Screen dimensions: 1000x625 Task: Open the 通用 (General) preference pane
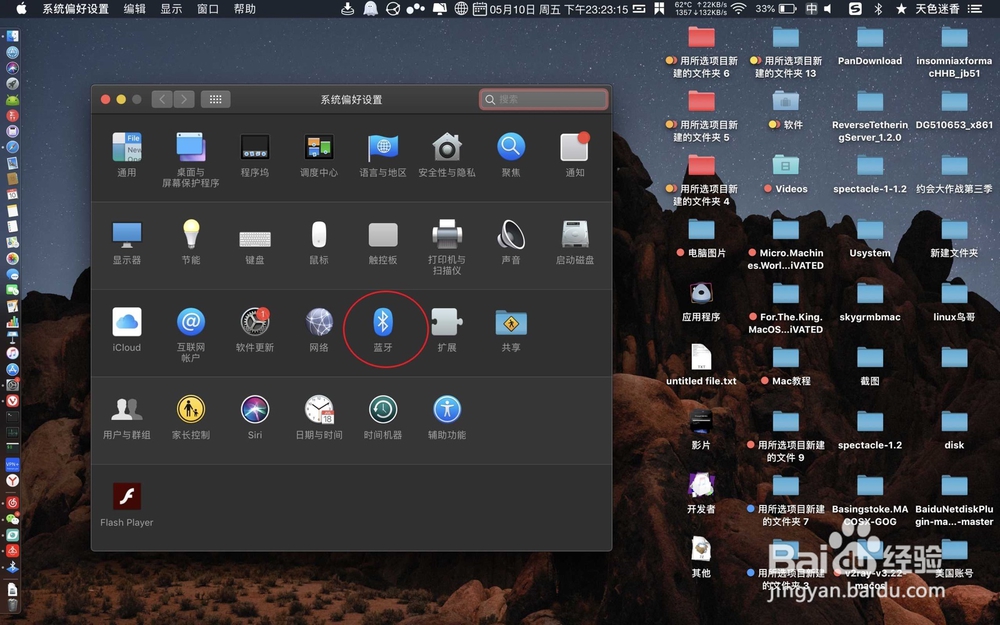tap(126, 147)
